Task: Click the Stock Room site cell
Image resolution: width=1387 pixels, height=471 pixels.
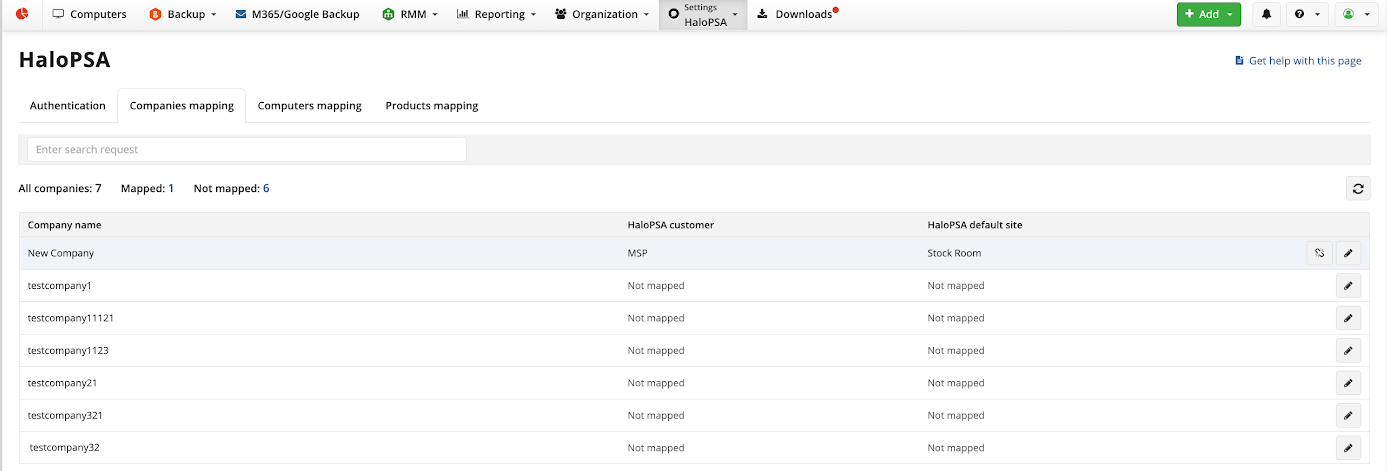Action: click(x=954, y=253)
